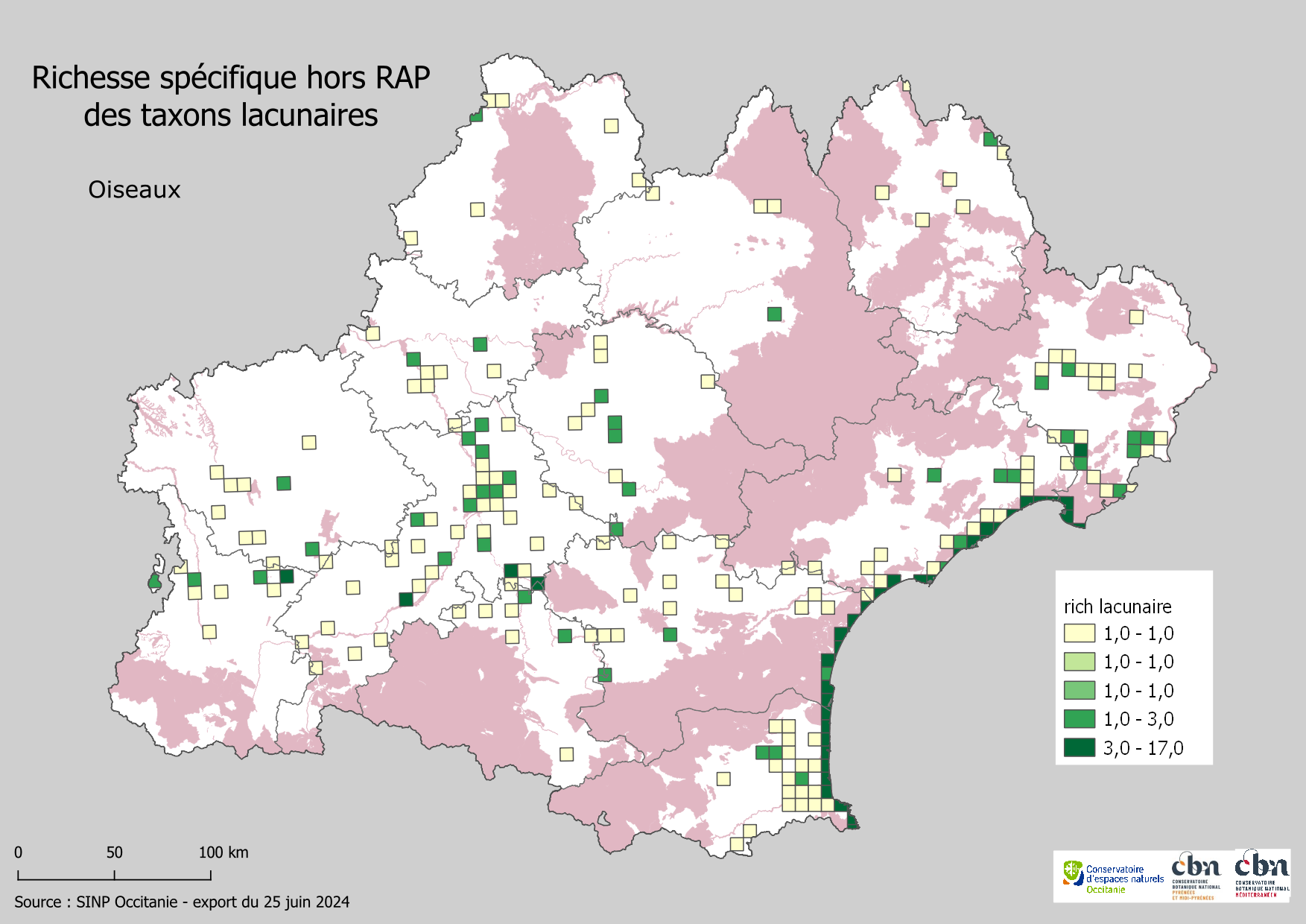Select the lightest green legend swatch
This screenshot has width=1306, height=924.
(1079, 662)
